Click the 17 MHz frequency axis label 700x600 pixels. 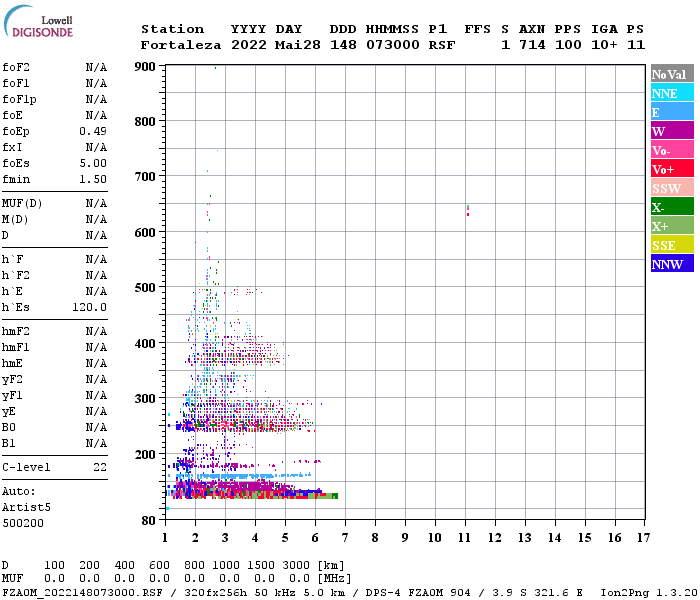coord(644,538)
